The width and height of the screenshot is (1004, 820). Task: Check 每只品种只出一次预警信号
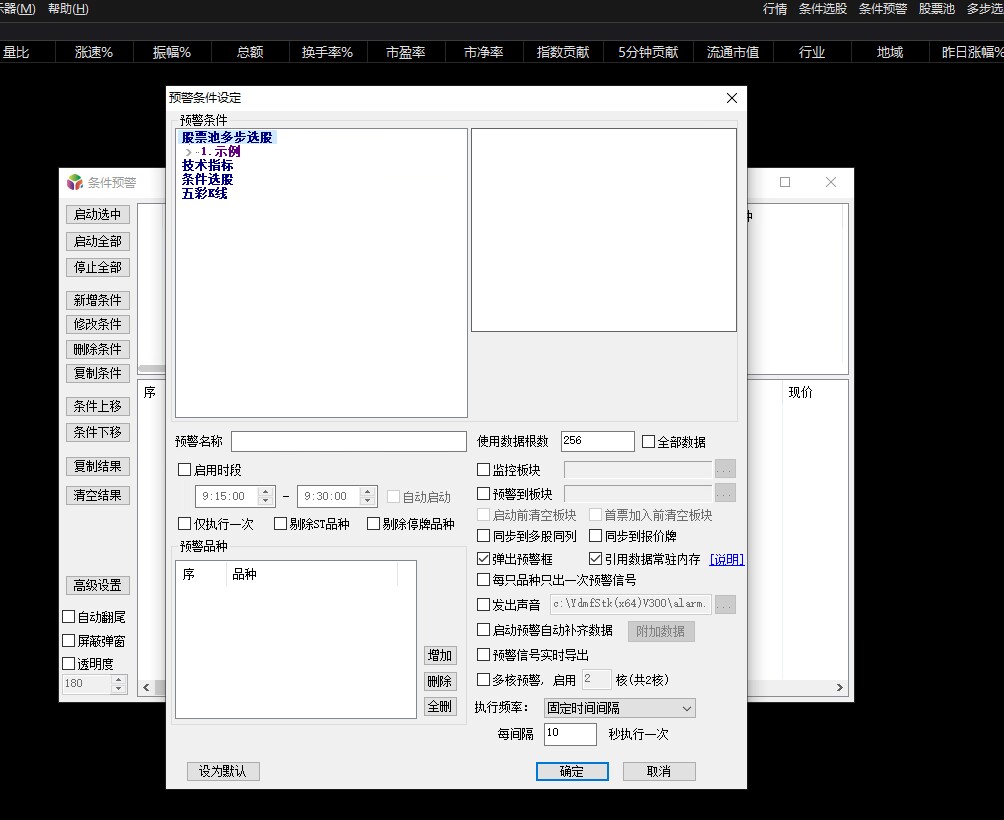tap(483, 580)
